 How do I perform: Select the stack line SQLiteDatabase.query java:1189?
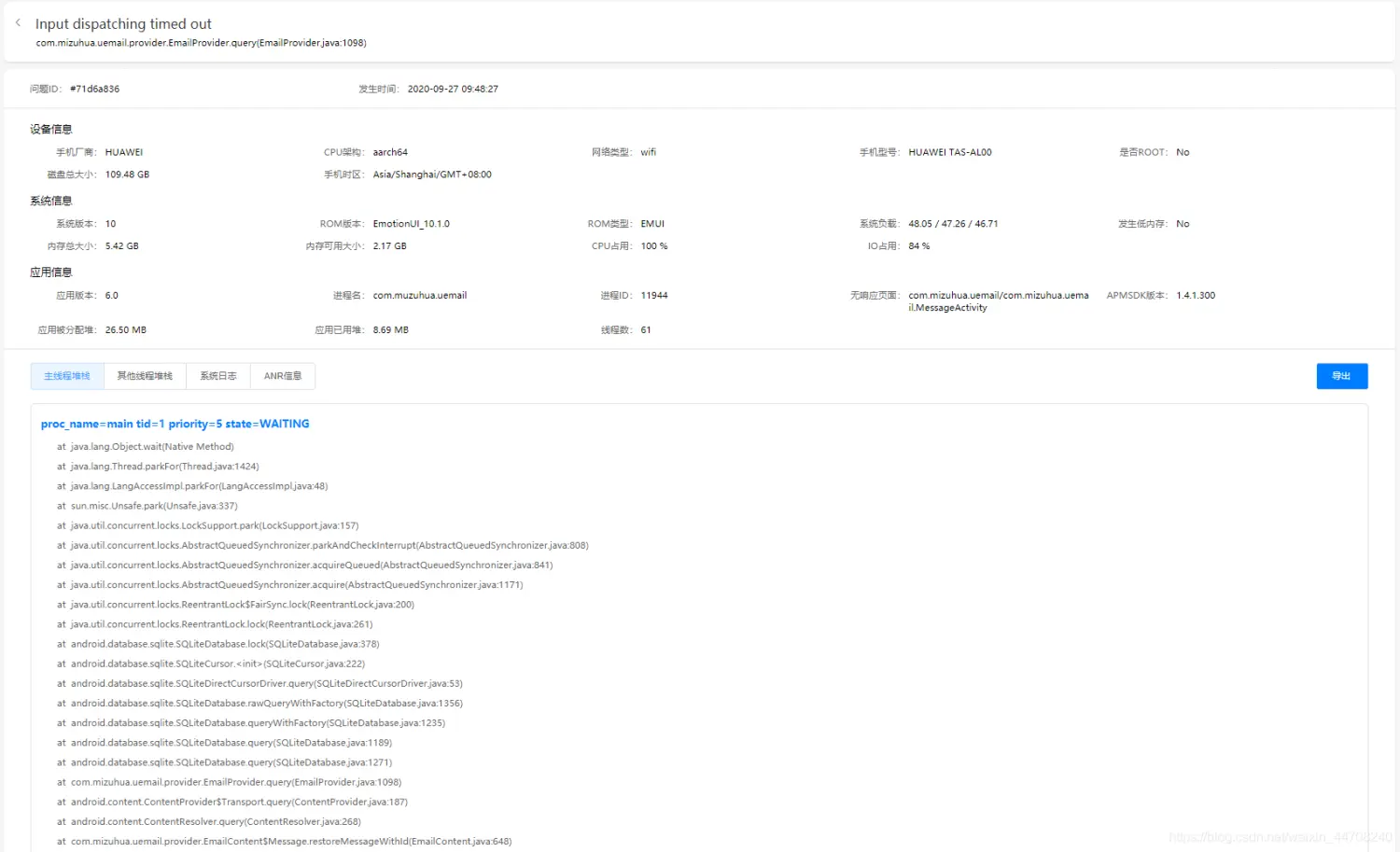point(224,743)
